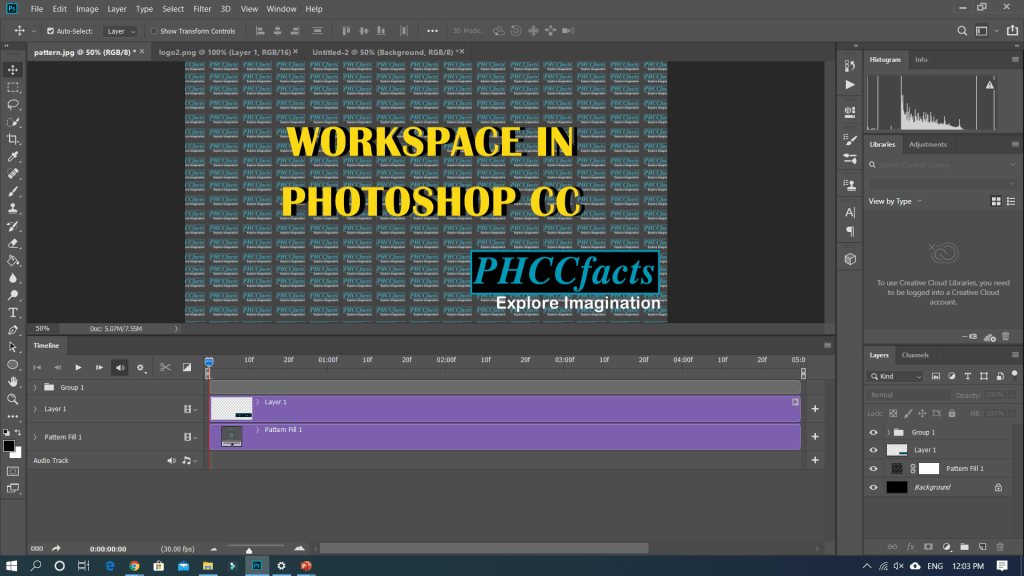
Task: Hide the Background layer with eye icon
Action: tap(873, 487)
